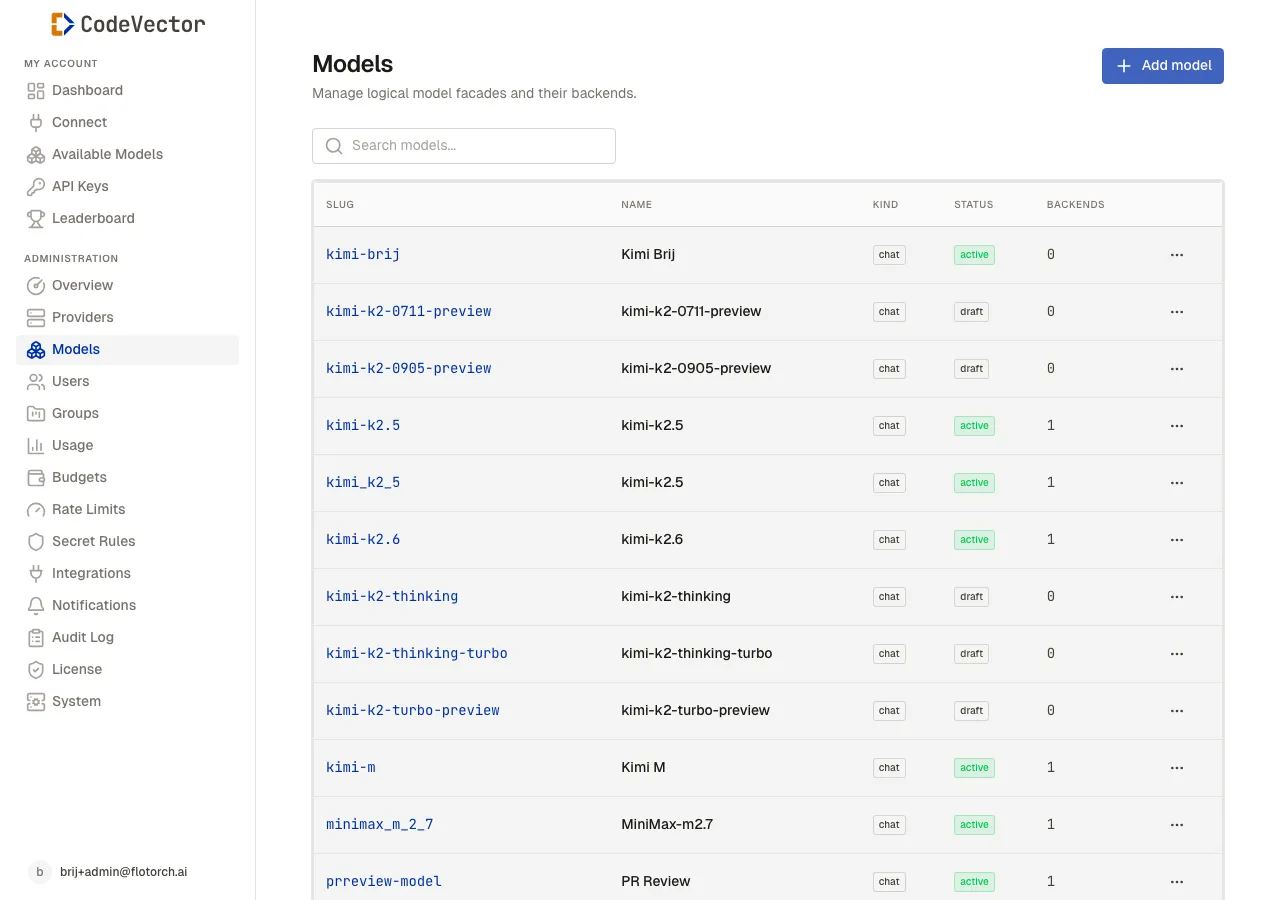Click the active status badge for kimi-brij

tap(974, 255)
